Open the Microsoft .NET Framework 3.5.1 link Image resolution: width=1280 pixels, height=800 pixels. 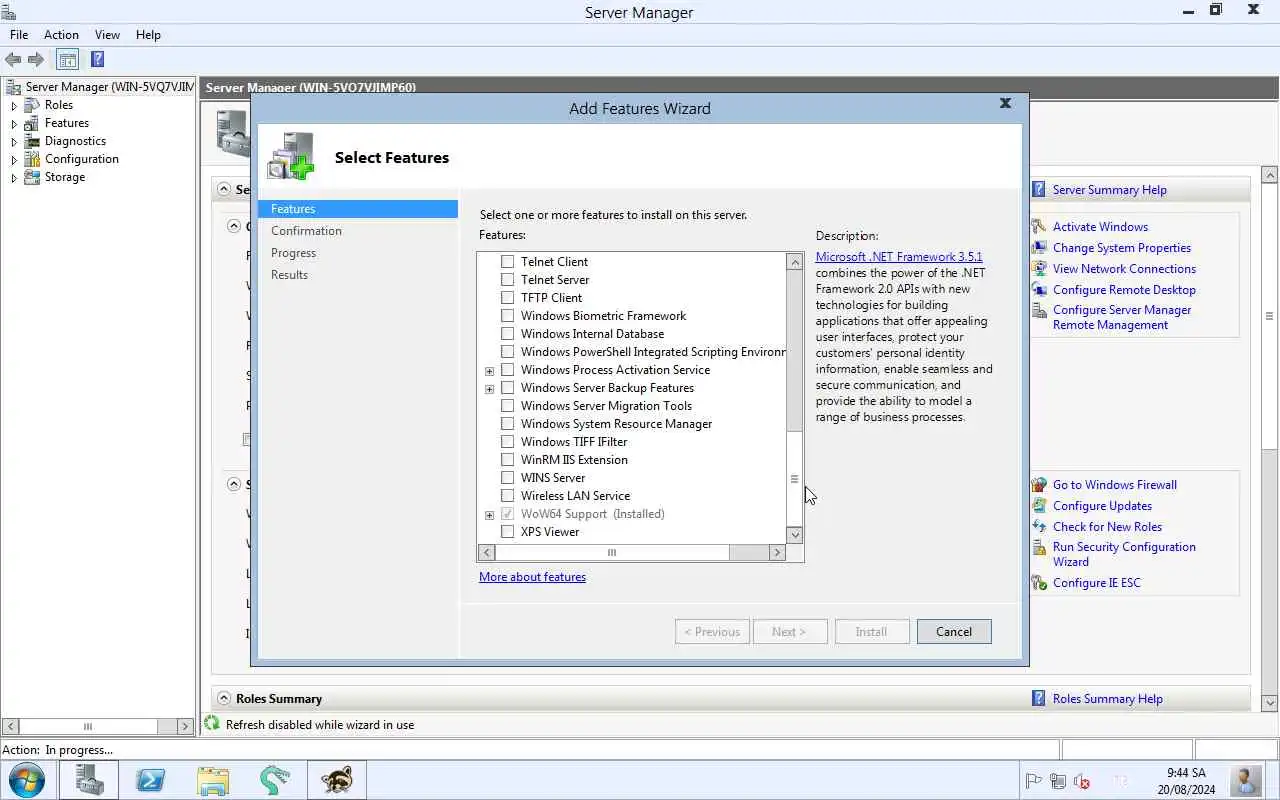coord(899,257)
